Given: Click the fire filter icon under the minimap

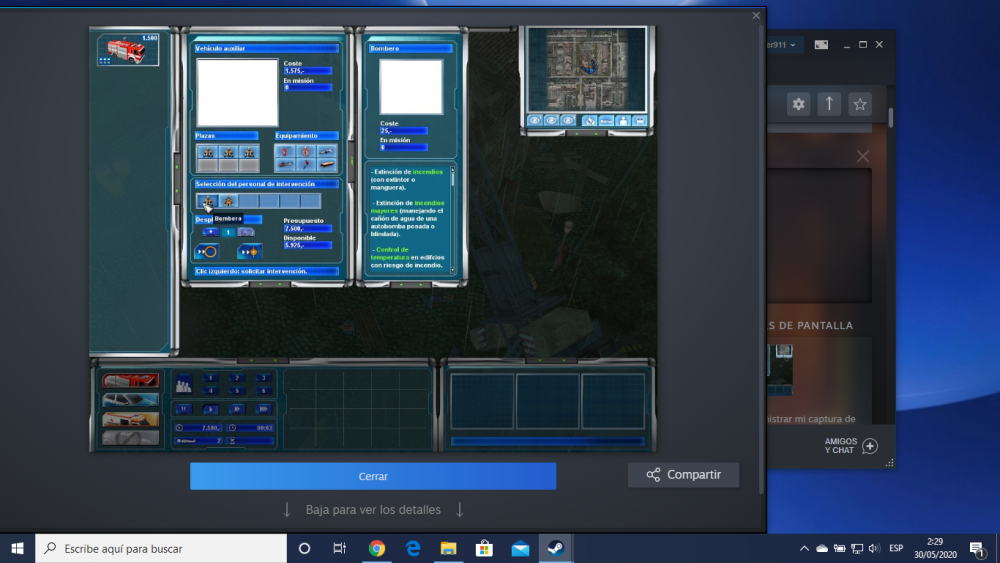Looking at the screenshot, I should [x=589, y=121].
